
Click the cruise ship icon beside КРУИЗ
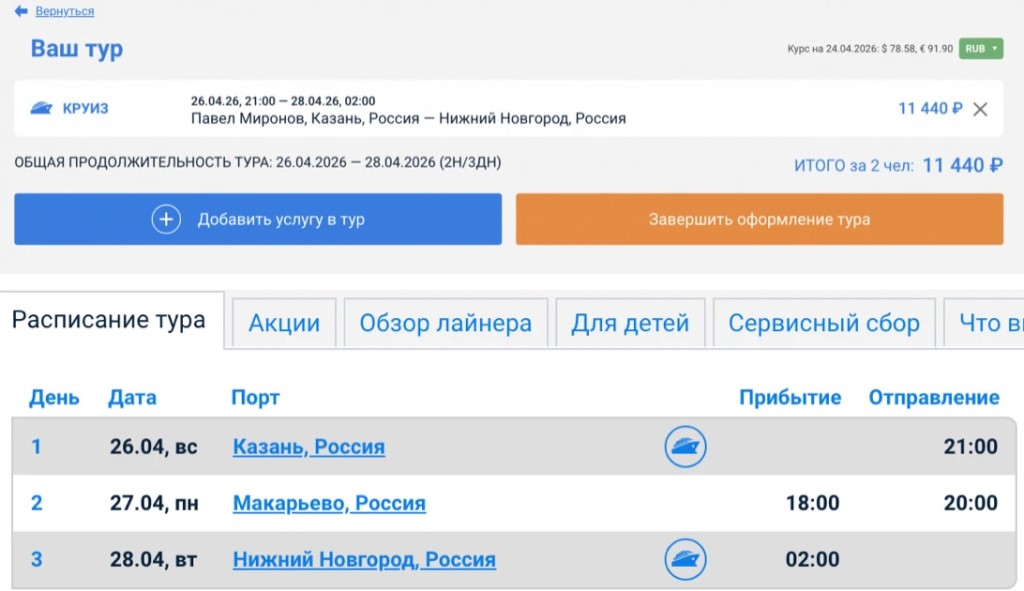pyautogui.click(x=41, y=108)
